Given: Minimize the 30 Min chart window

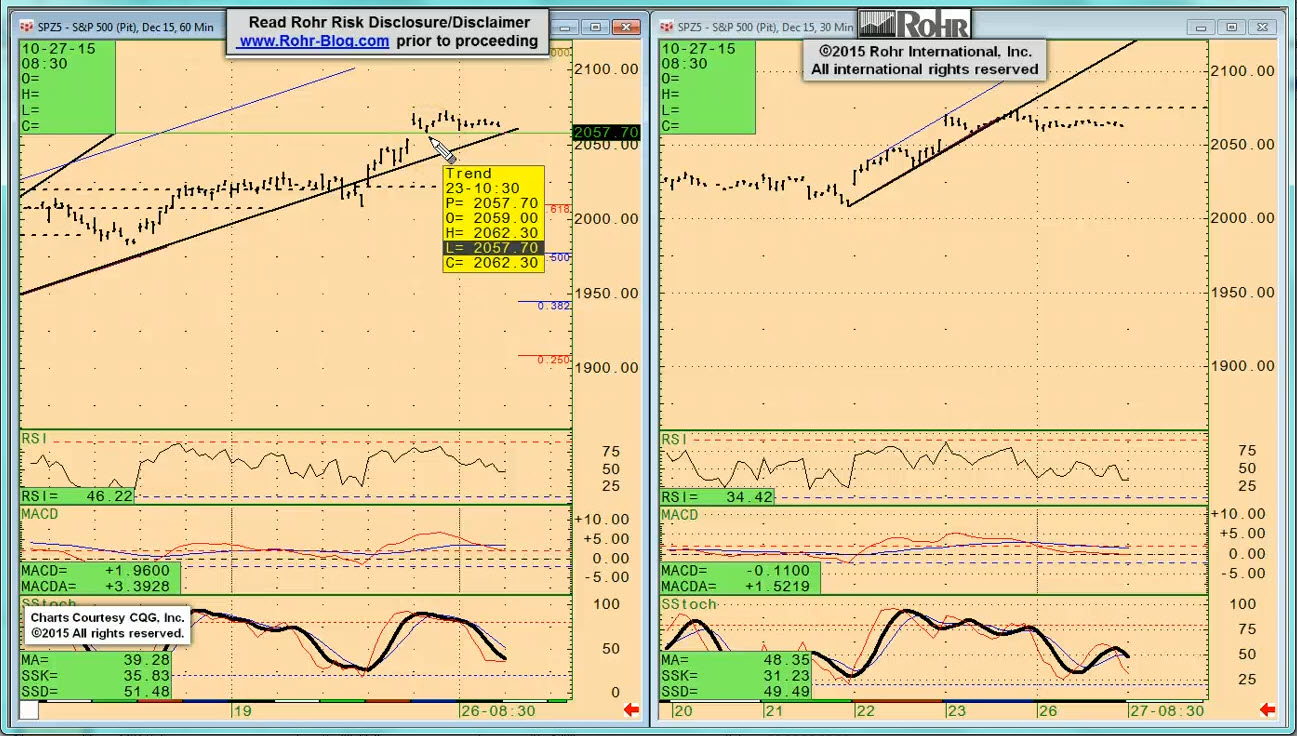Looking at the screenshot, I should tap(1202, 27).
